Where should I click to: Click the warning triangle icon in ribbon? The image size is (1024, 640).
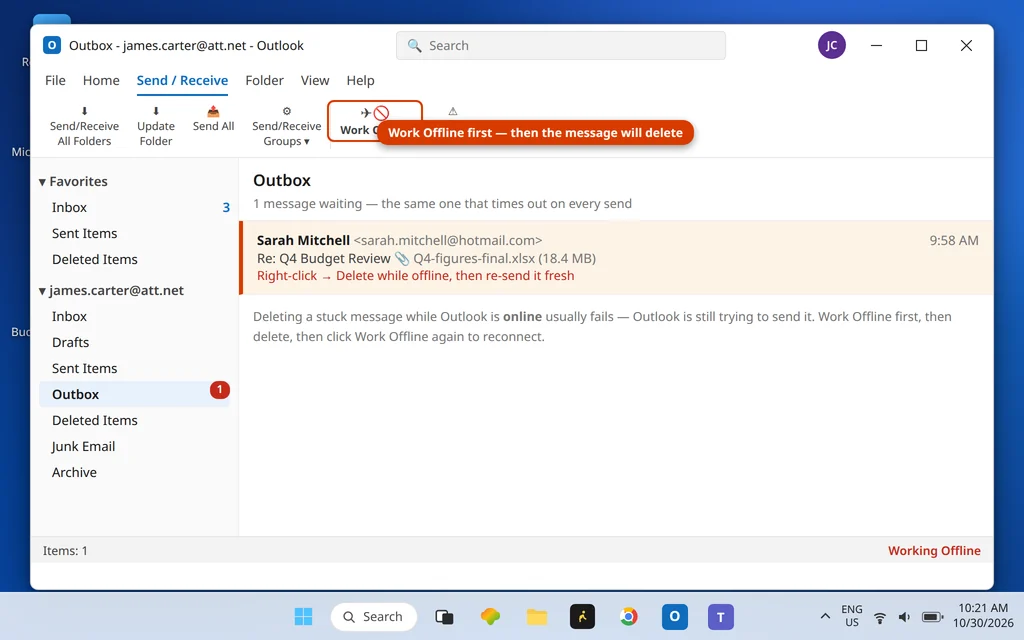453,111
